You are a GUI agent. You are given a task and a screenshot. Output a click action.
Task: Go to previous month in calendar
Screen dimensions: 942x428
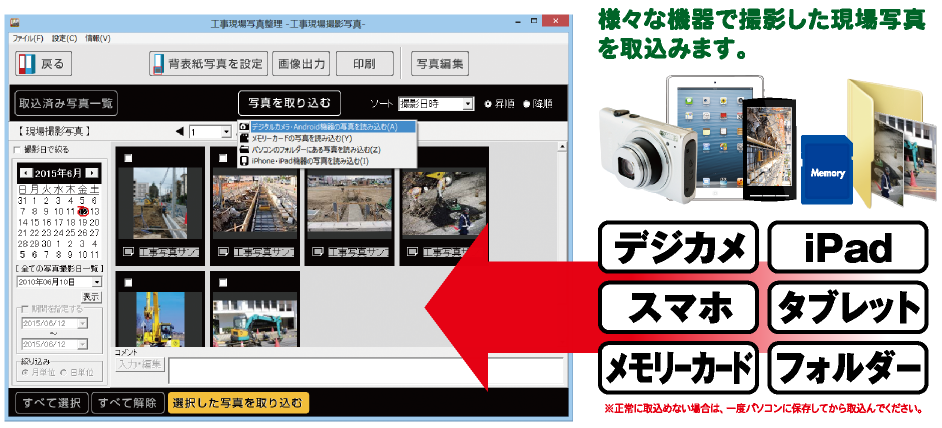click(x=25, y=174)
